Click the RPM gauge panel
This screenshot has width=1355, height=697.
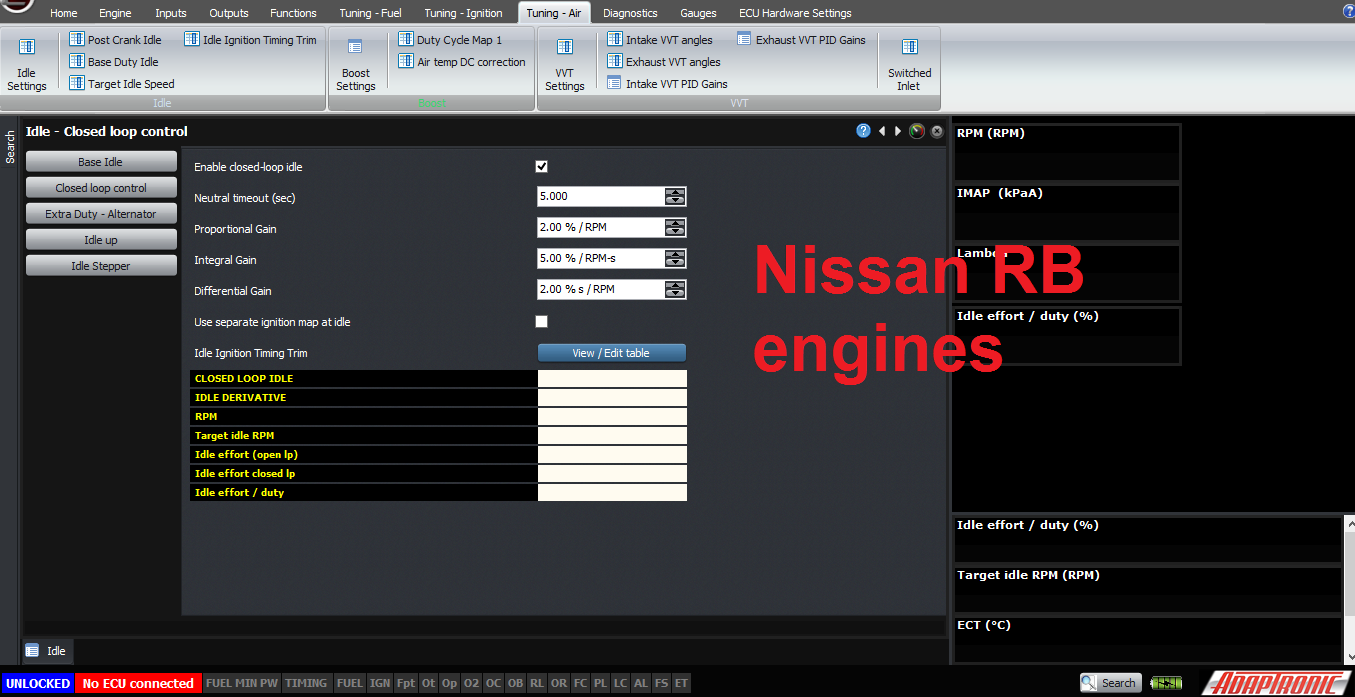[x=1067, y=152]
